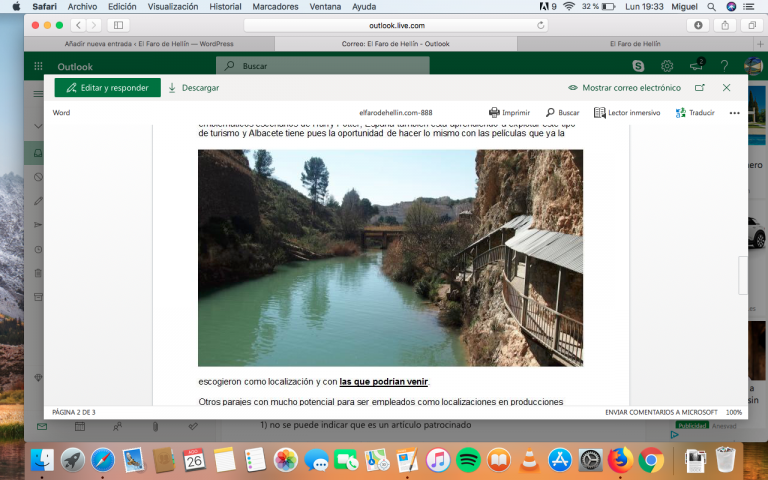Screen dimensions: 768x480
Task: Click the Word label in preview header
Action: point(61,113)
